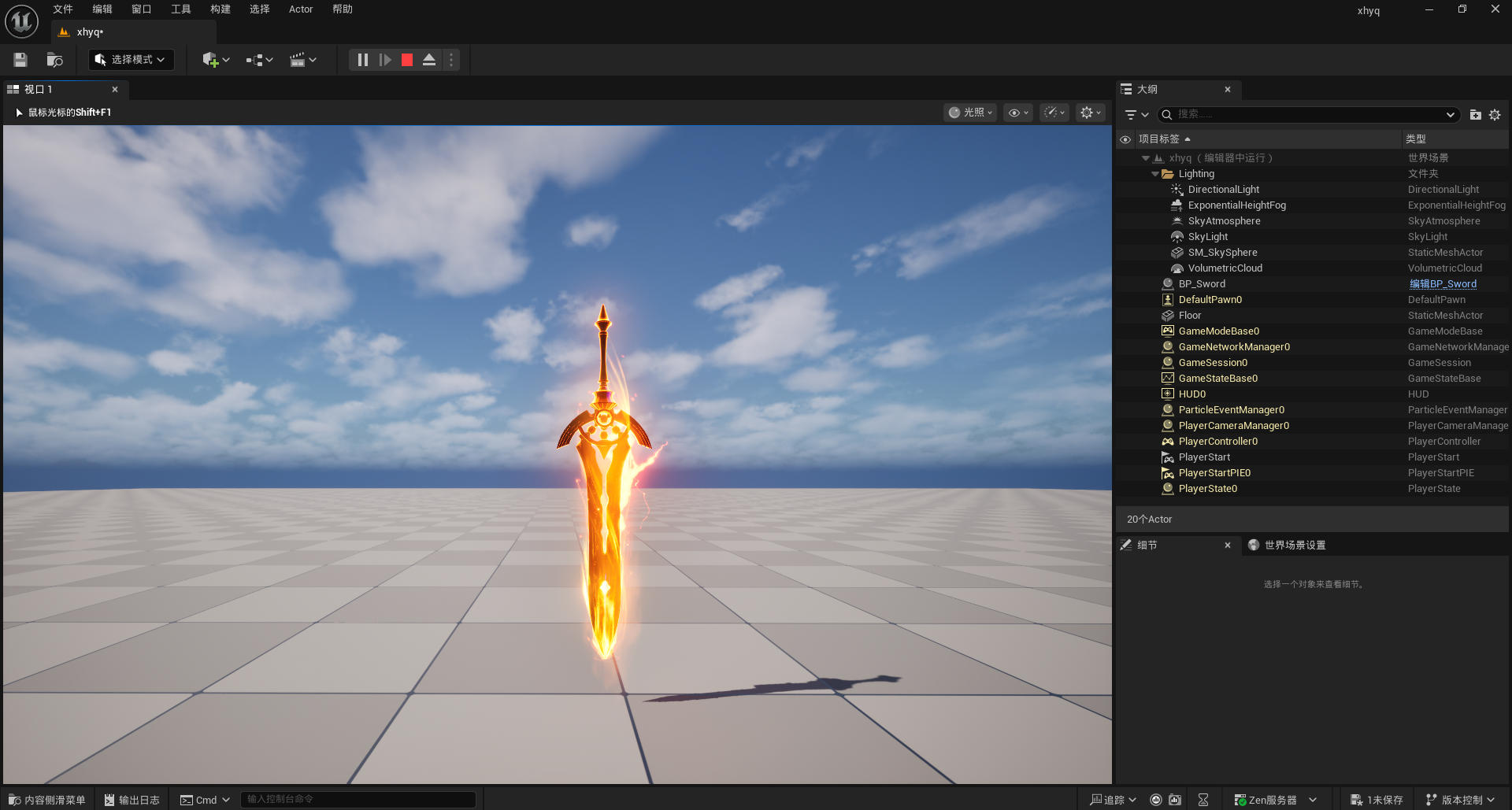1512x810 pixels.
Task: Click the HUD0 actor icon
Action: 1168,394
